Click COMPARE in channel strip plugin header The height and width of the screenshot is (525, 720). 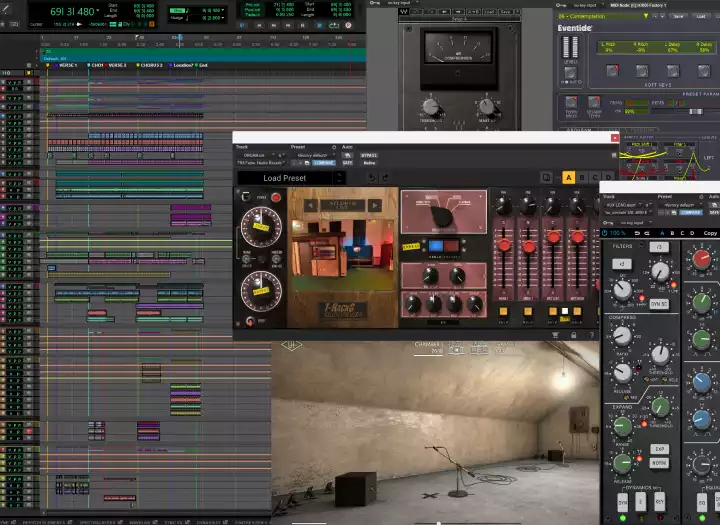[690, 212]
